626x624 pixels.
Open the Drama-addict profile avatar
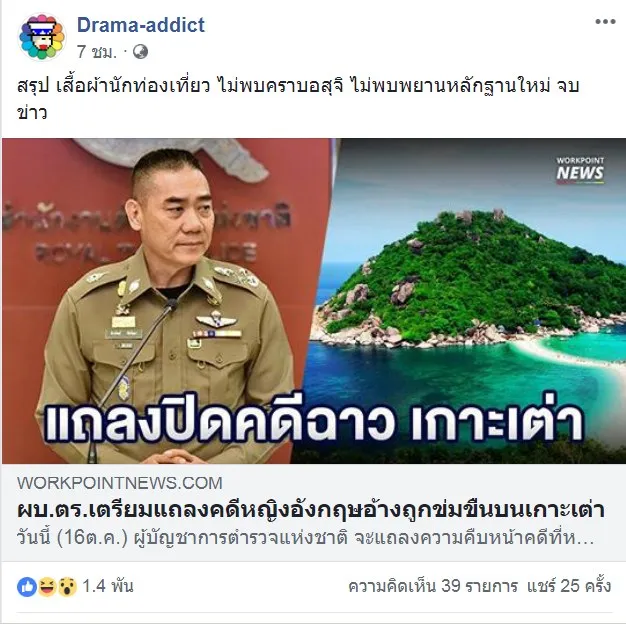coord(42,37)
